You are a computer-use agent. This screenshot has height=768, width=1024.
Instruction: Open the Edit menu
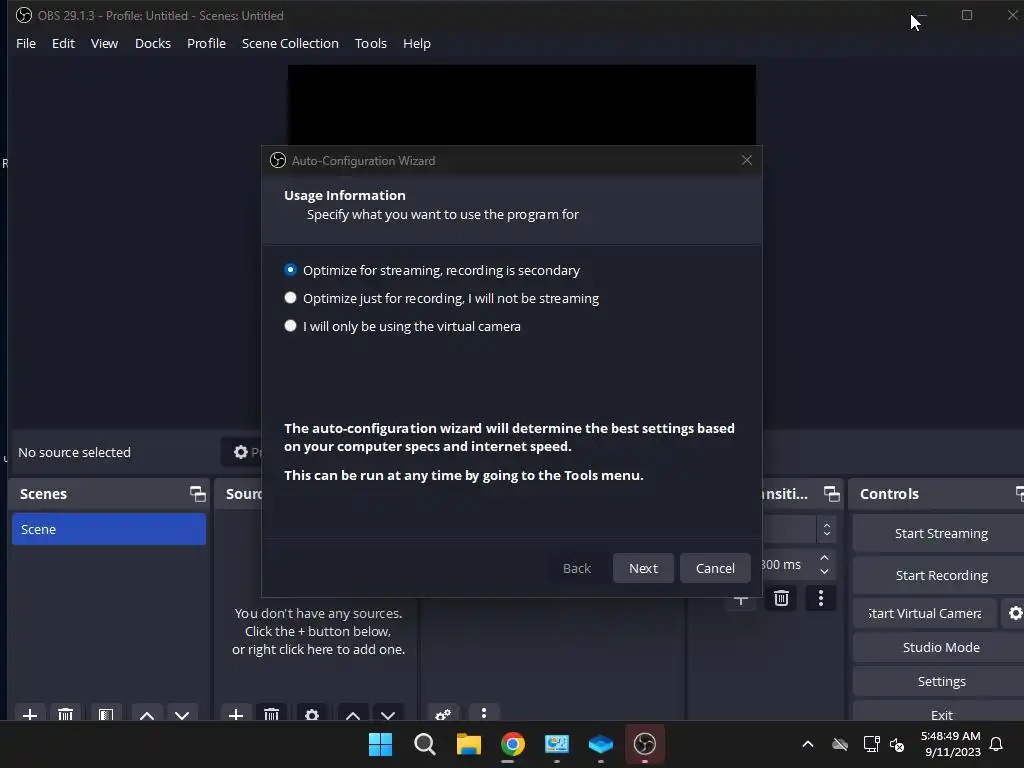point(63,43)
